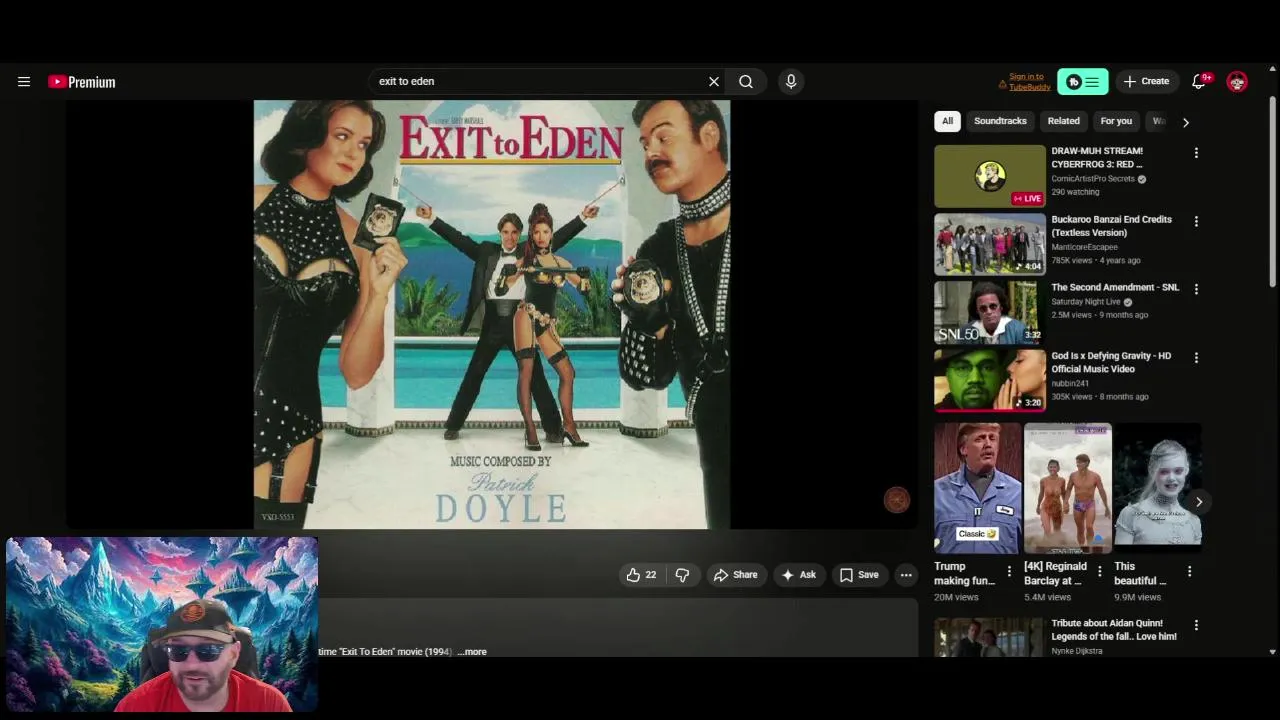Select the All filter chip
1280x720 pixels.
pos(947,121)
